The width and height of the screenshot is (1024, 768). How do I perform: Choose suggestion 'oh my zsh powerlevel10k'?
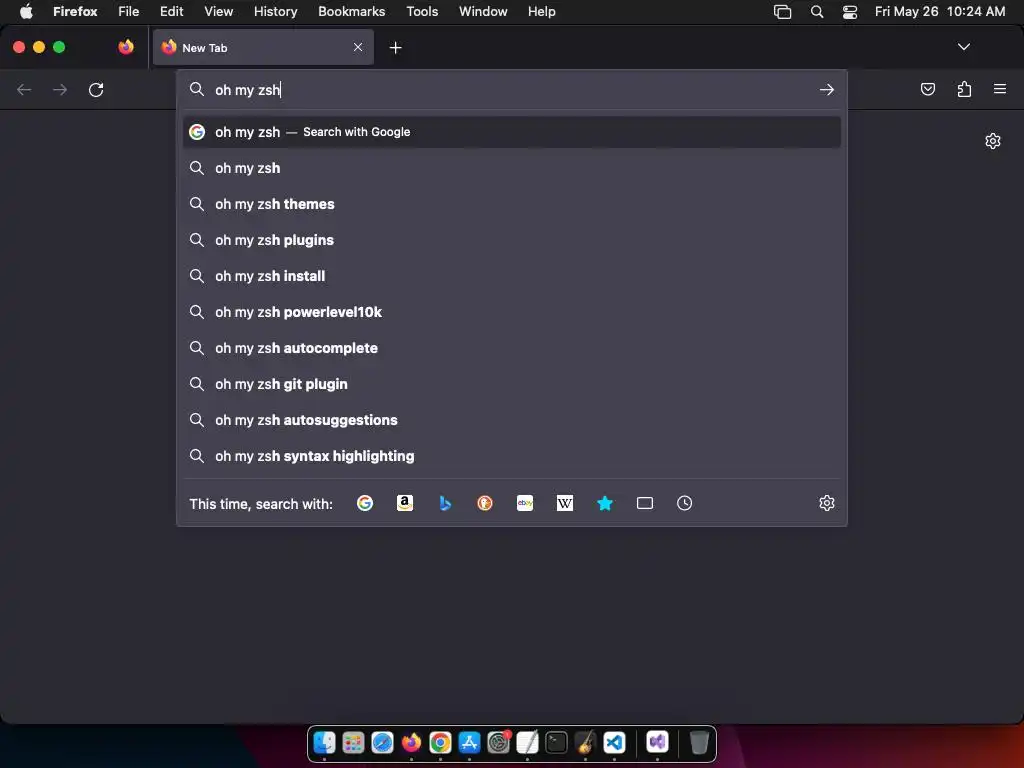point(511,312)
